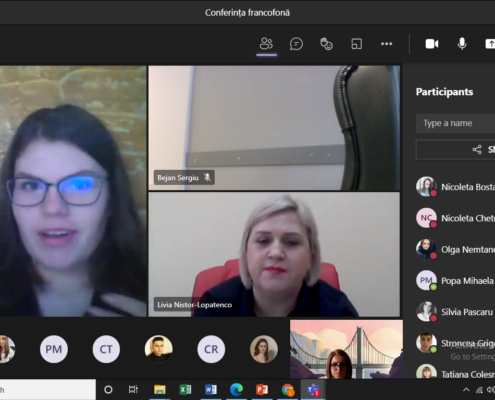
Task: Open Task View on the taskbar
Action: click(133, 389)
